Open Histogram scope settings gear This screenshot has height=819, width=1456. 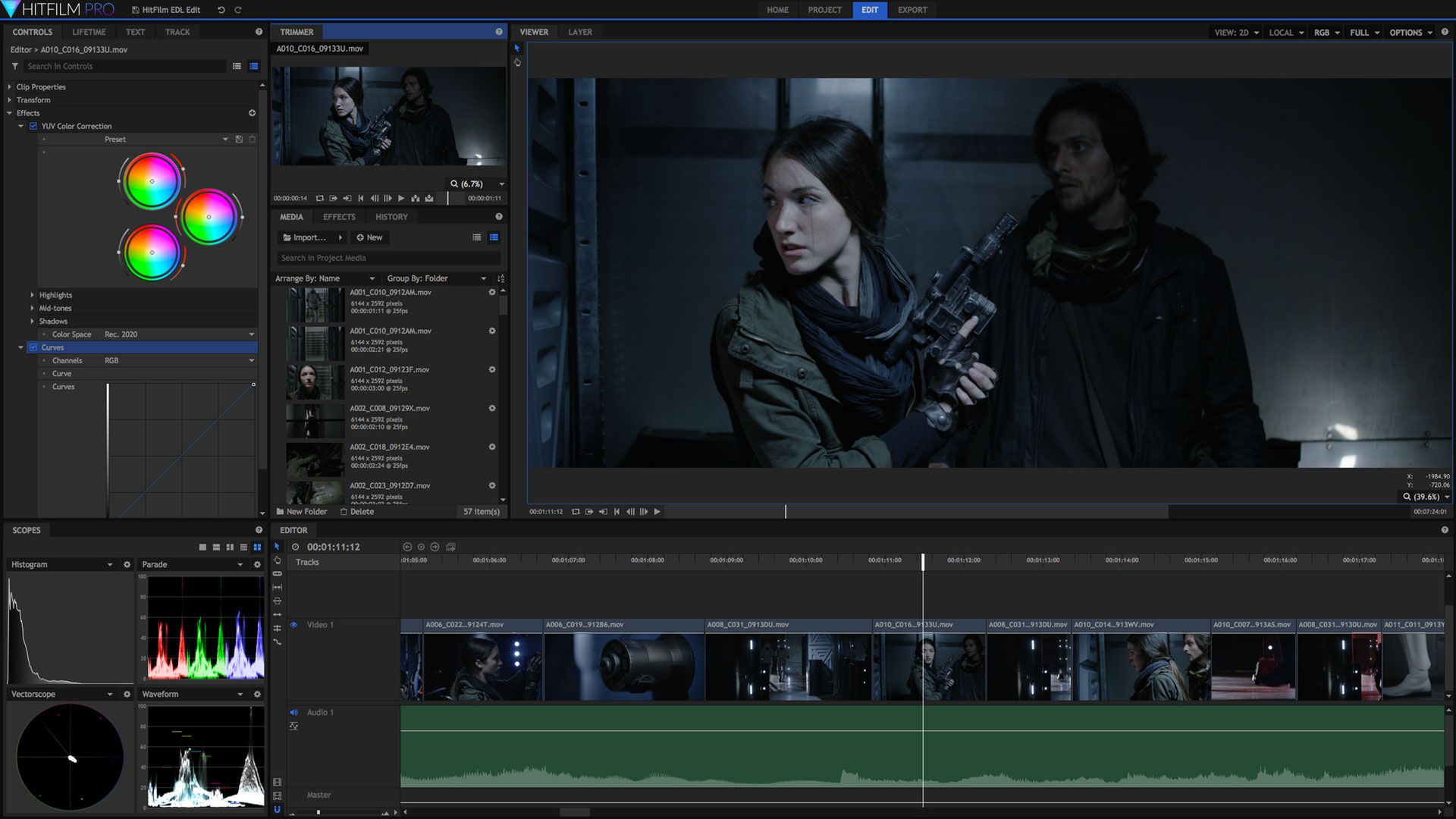[127, 565]
